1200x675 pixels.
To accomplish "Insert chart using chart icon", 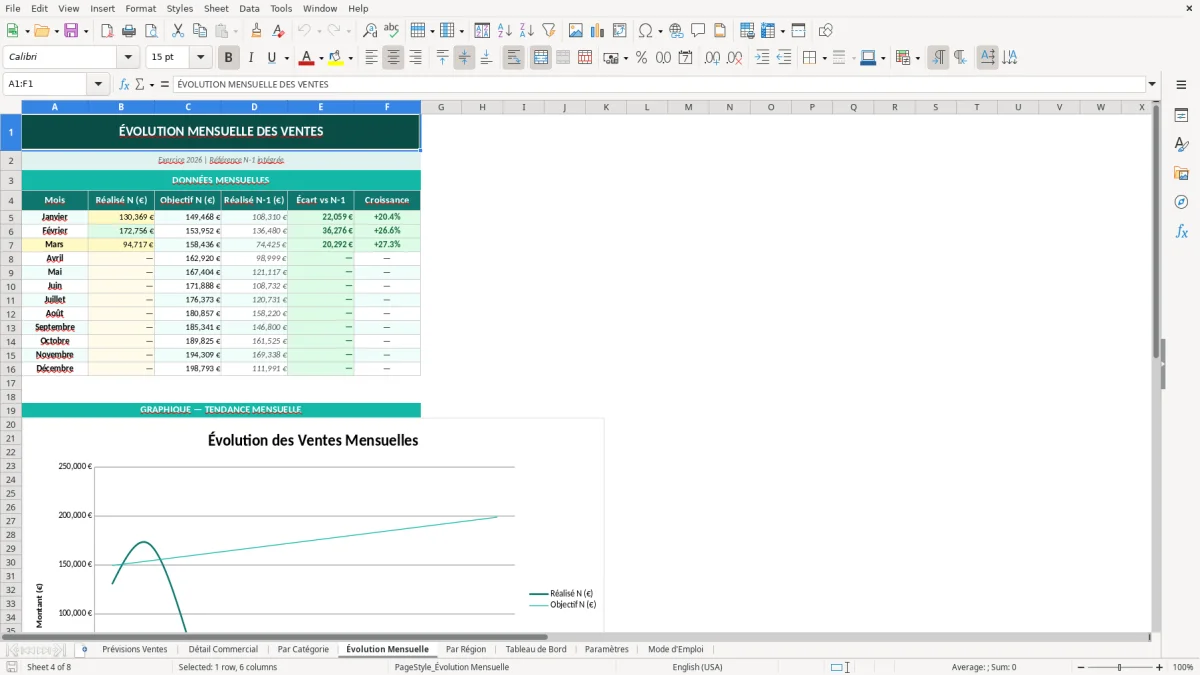I will click(598, 31).
